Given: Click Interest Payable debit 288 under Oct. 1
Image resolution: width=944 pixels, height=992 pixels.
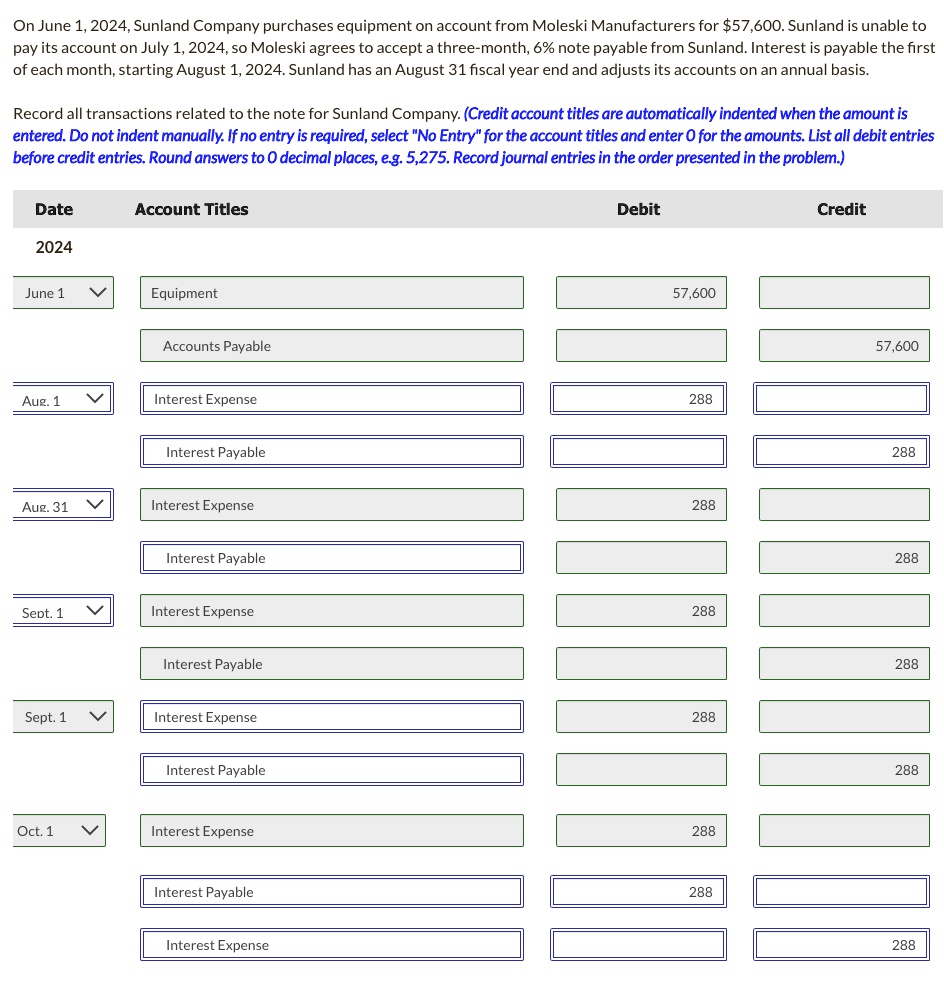Looking at the screenshot, I should click(638, 891).
